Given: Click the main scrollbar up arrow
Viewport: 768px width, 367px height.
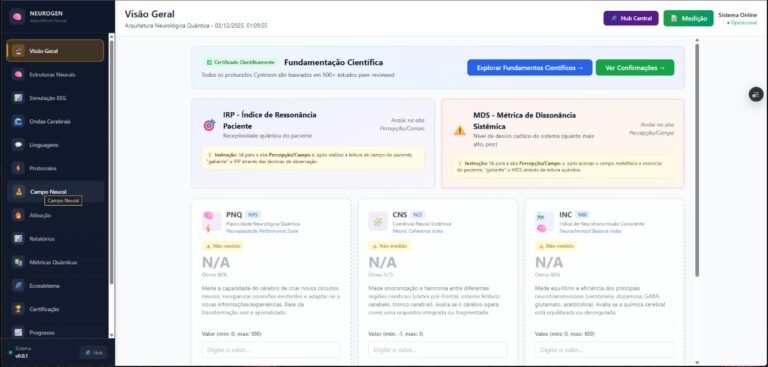Looking at the screenshot, I should [696, 40].
